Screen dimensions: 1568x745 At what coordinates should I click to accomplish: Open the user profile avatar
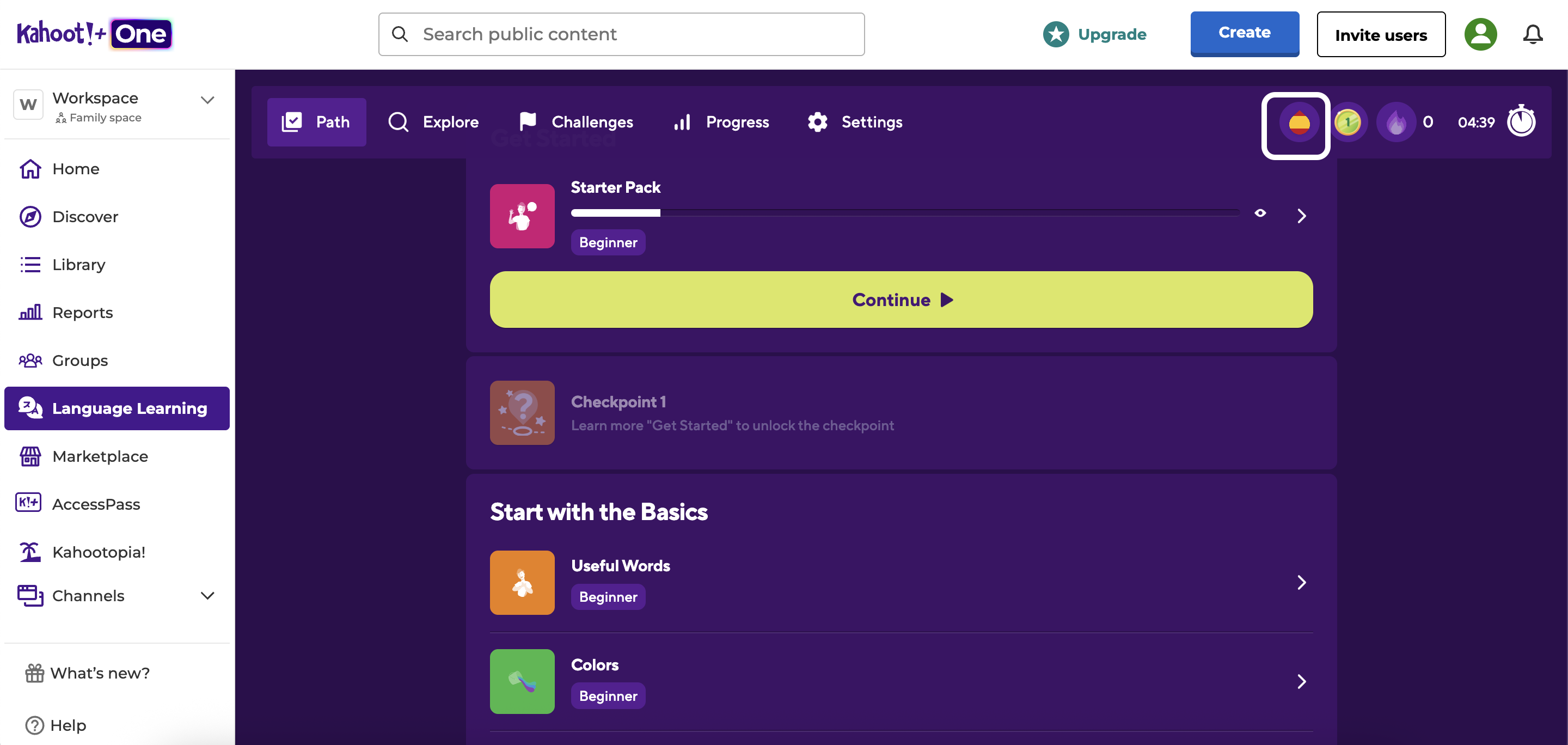pos(1480,34)
